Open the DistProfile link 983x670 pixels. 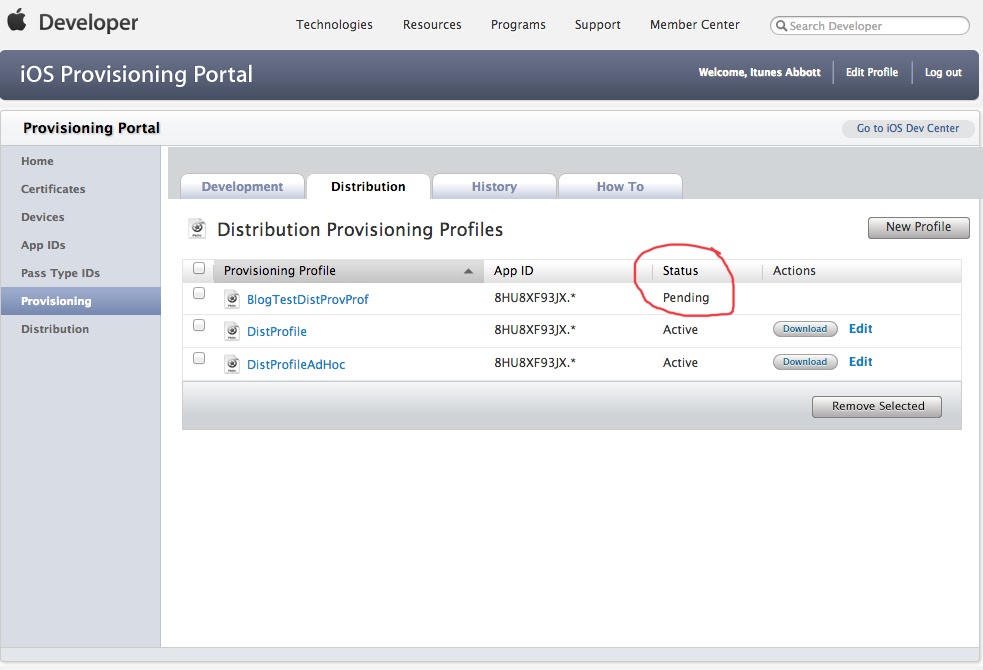pyautogui.click(x=276, y=332)
